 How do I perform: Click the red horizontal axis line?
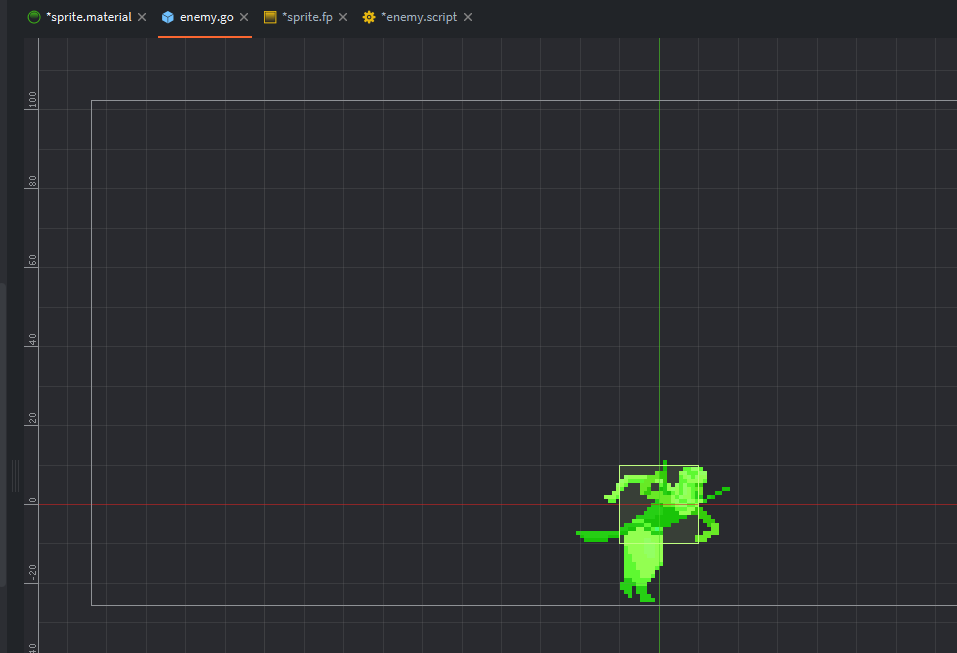(x=300, y=504)
